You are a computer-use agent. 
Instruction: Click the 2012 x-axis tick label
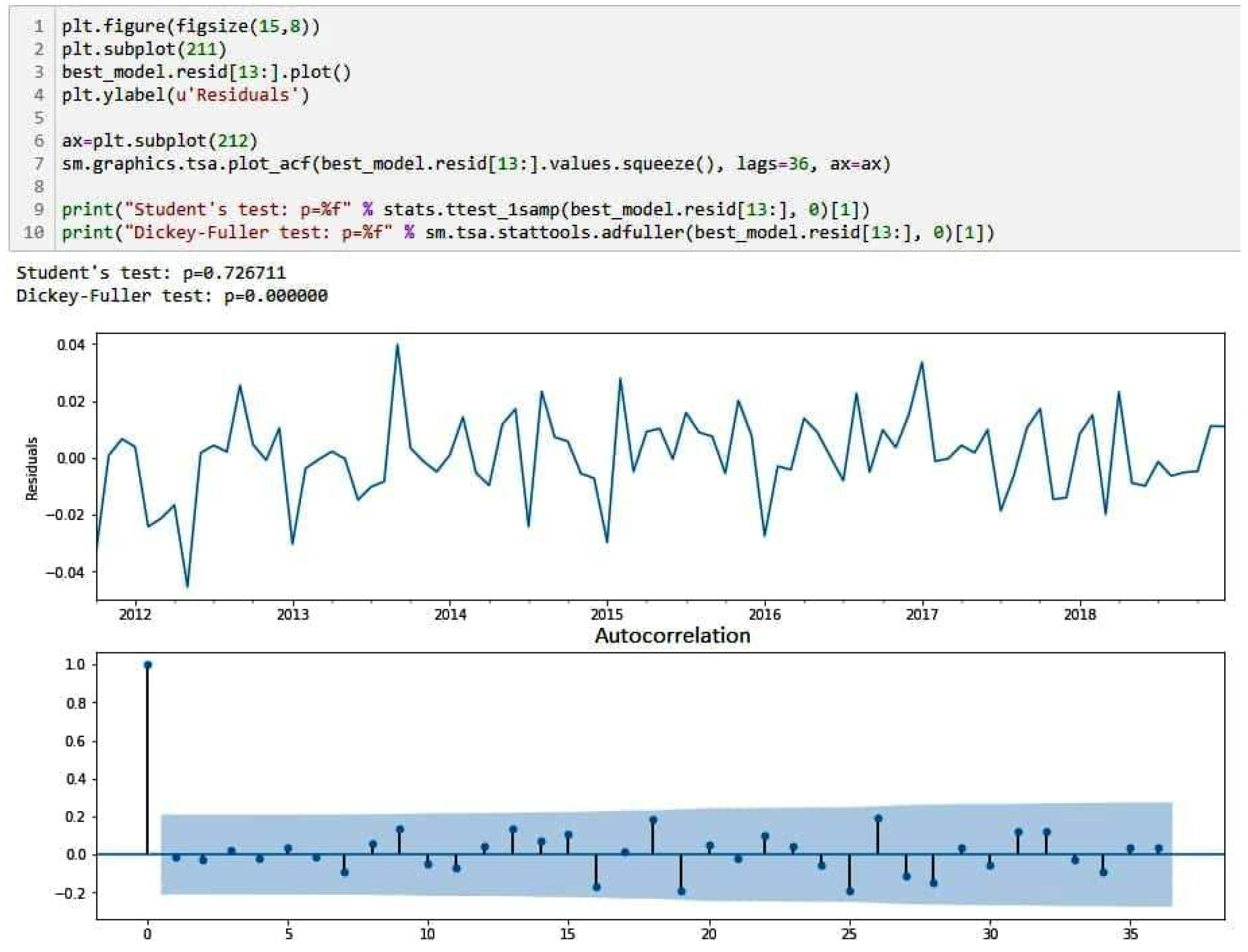point(135,614)
